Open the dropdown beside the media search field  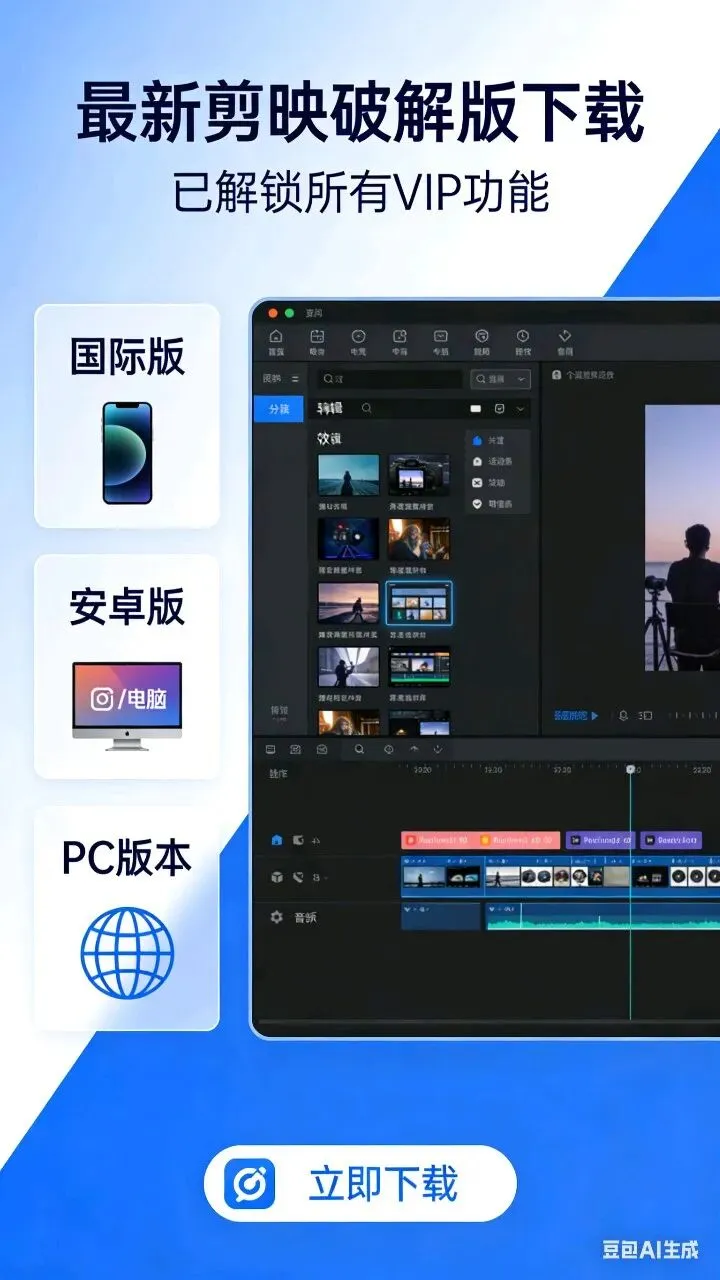click(x=501, y=379)
